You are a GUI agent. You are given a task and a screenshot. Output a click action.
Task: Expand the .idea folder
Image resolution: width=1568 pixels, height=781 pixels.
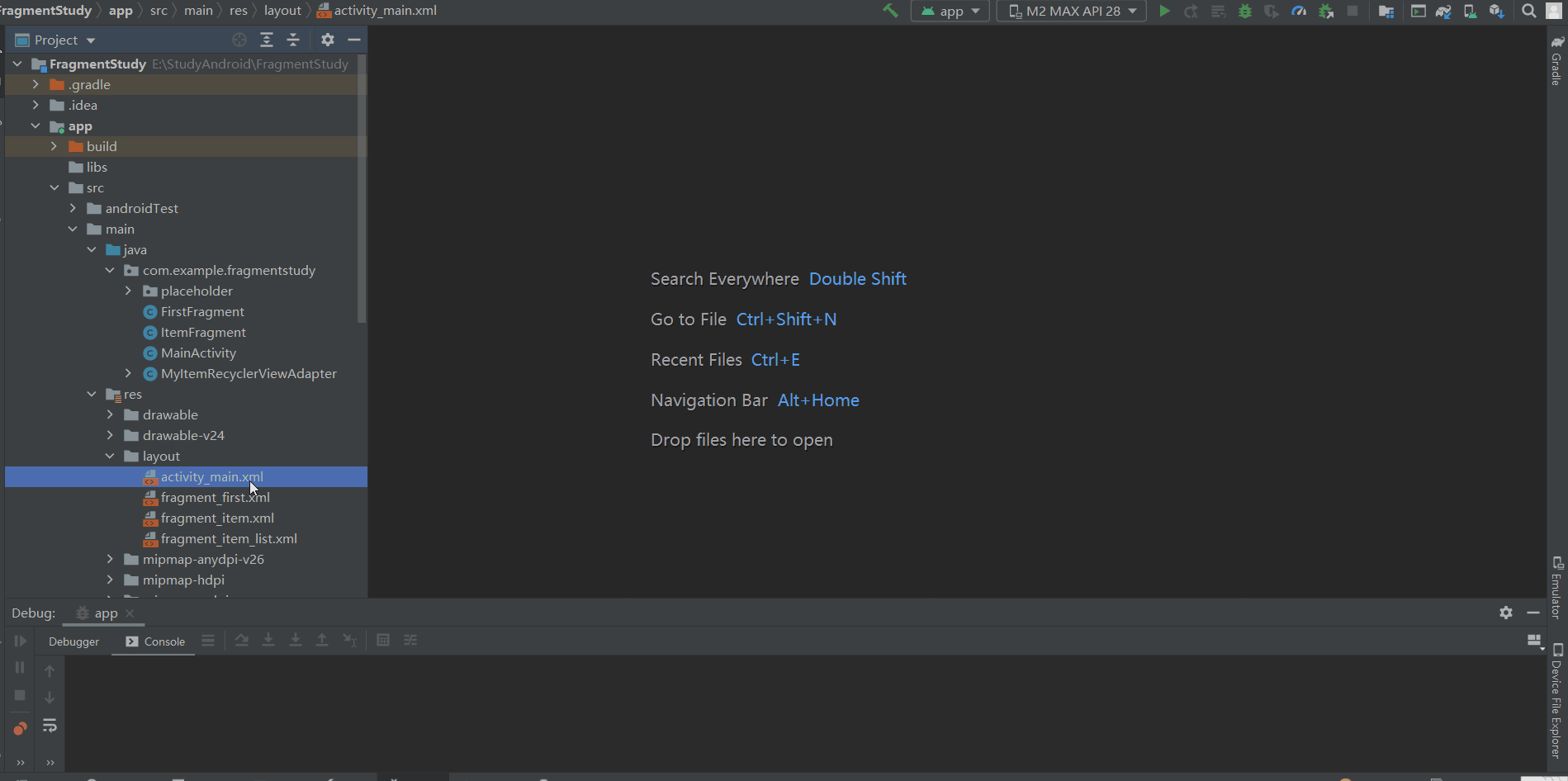pos(36,105)
